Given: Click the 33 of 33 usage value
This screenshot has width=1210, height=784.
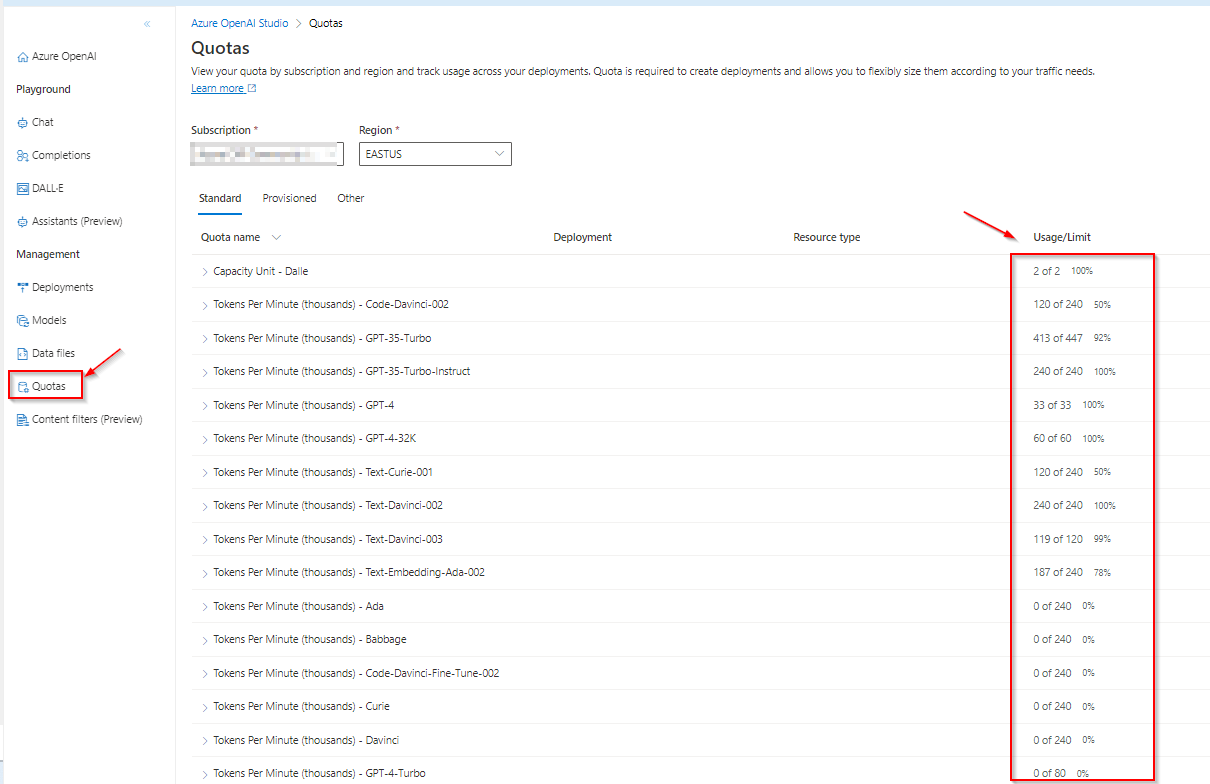Looking at the screenshot, I should coord(1052,405).
